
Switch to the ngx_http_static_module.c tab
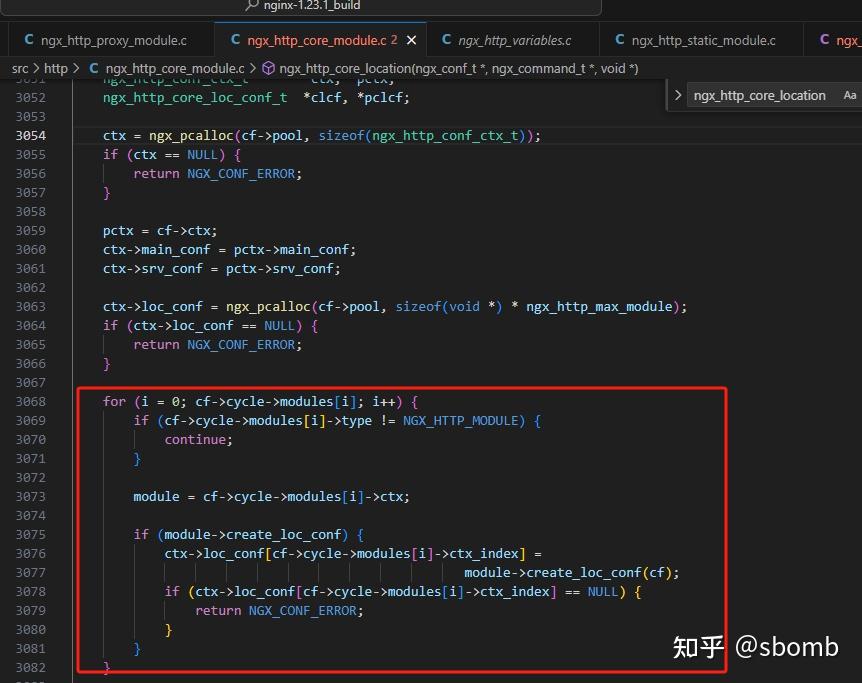[x=703, y=40]
